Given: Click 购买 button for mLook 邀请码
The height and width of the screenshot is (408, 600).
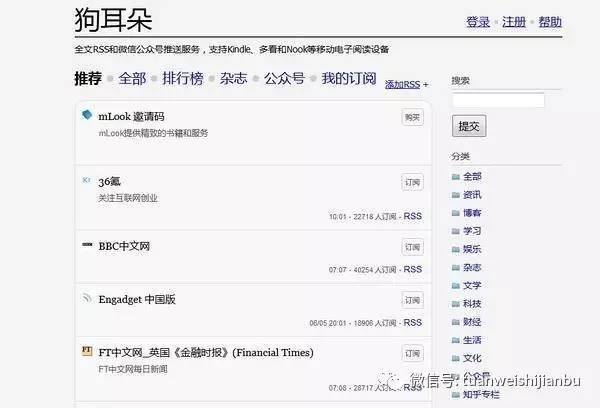Looking at the screenshot, I should [x=412, y=118].
